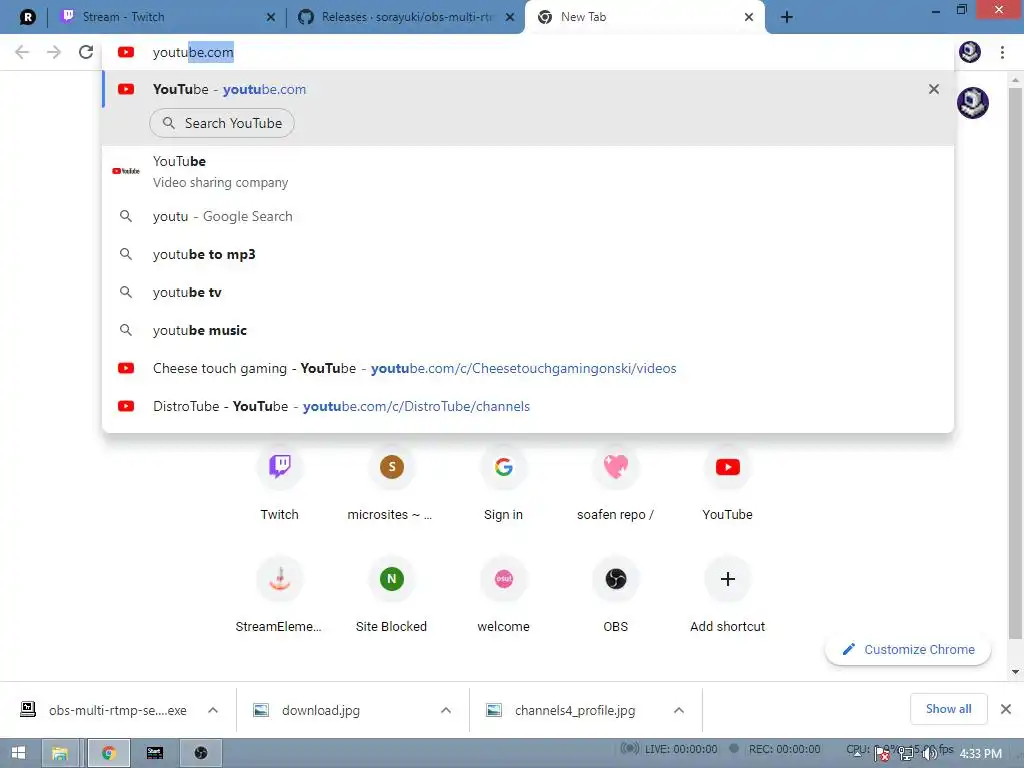Click the REC: 00:00:00 status text
1024x768 pixels.
[x=784, y=749]
